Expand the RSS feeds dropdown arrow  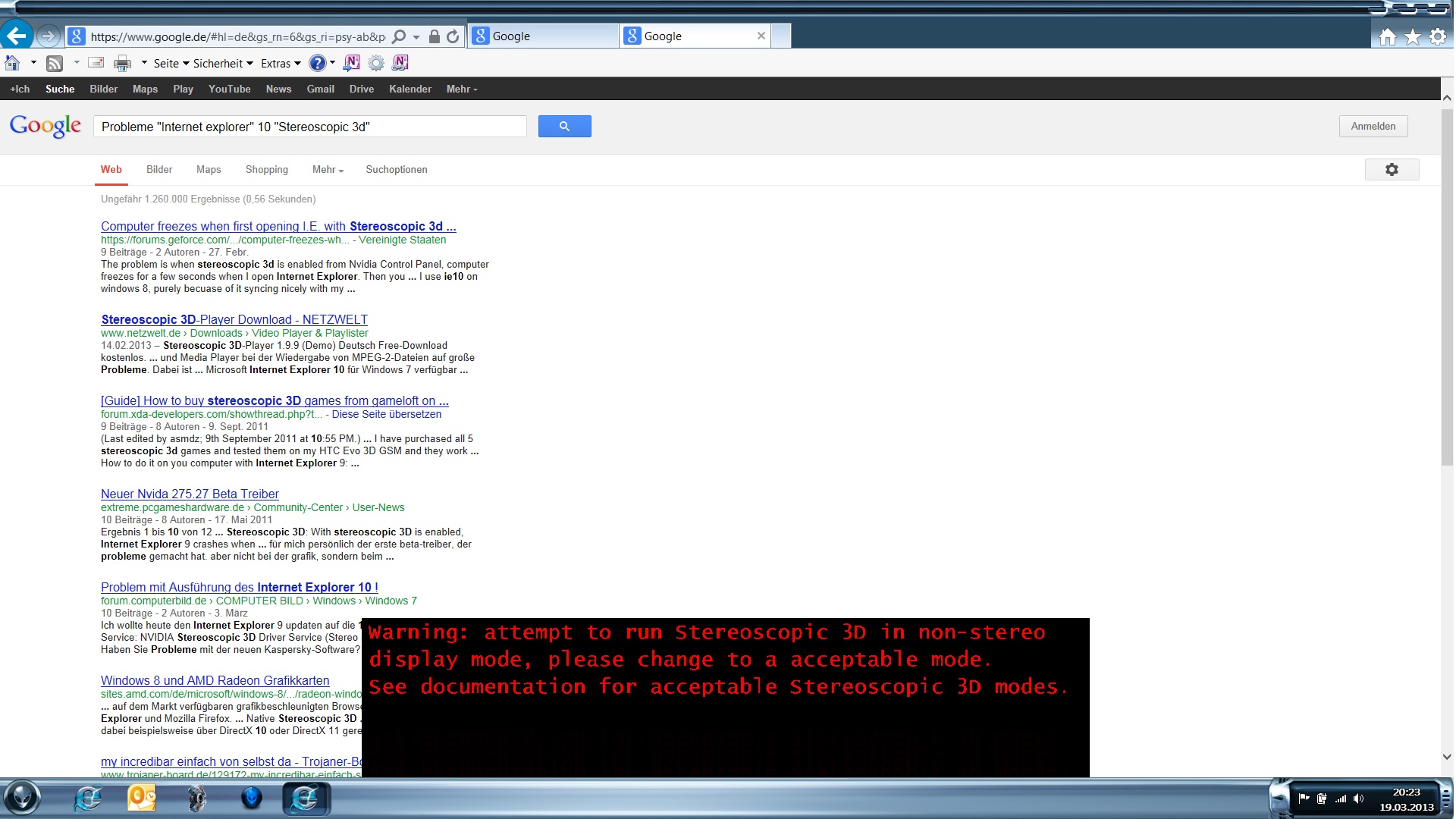point(77,63)
